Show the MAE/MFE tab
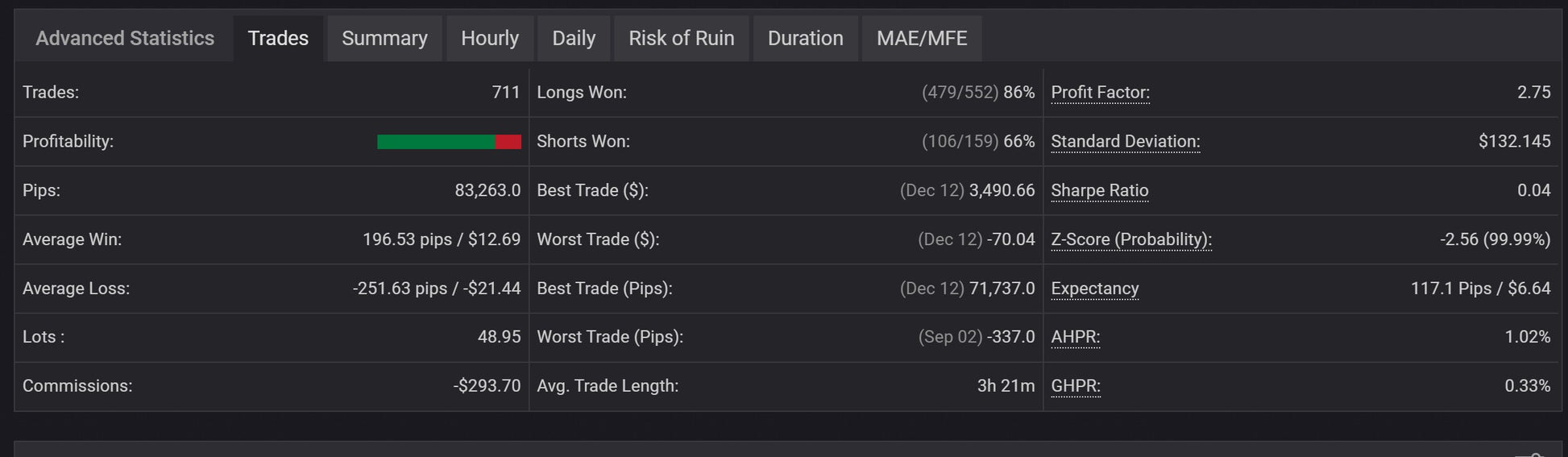 coord(922,39)
